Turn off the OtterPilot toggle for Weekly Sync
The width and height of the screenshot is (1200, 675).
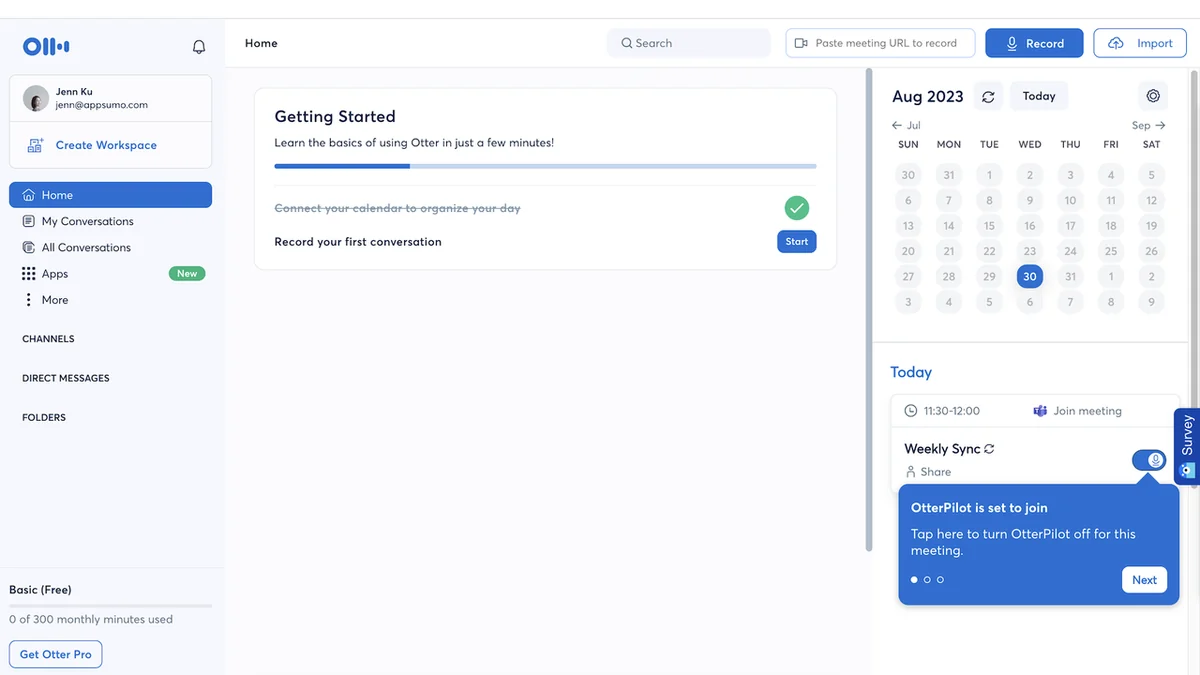point(1148,460)
